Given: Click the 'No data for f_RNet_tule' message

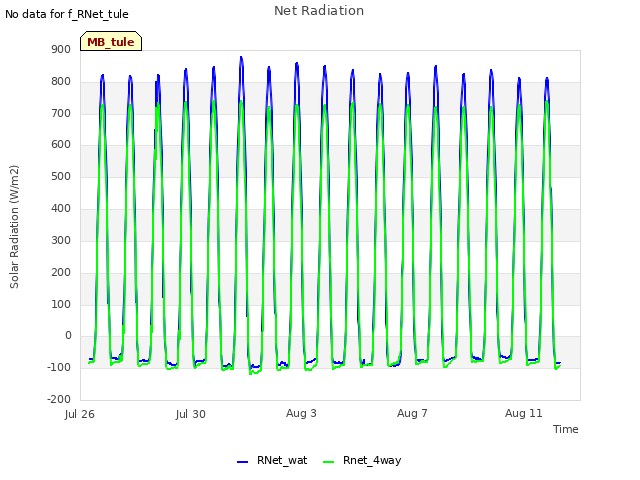Looking at the screenshot, I should 67,14.
